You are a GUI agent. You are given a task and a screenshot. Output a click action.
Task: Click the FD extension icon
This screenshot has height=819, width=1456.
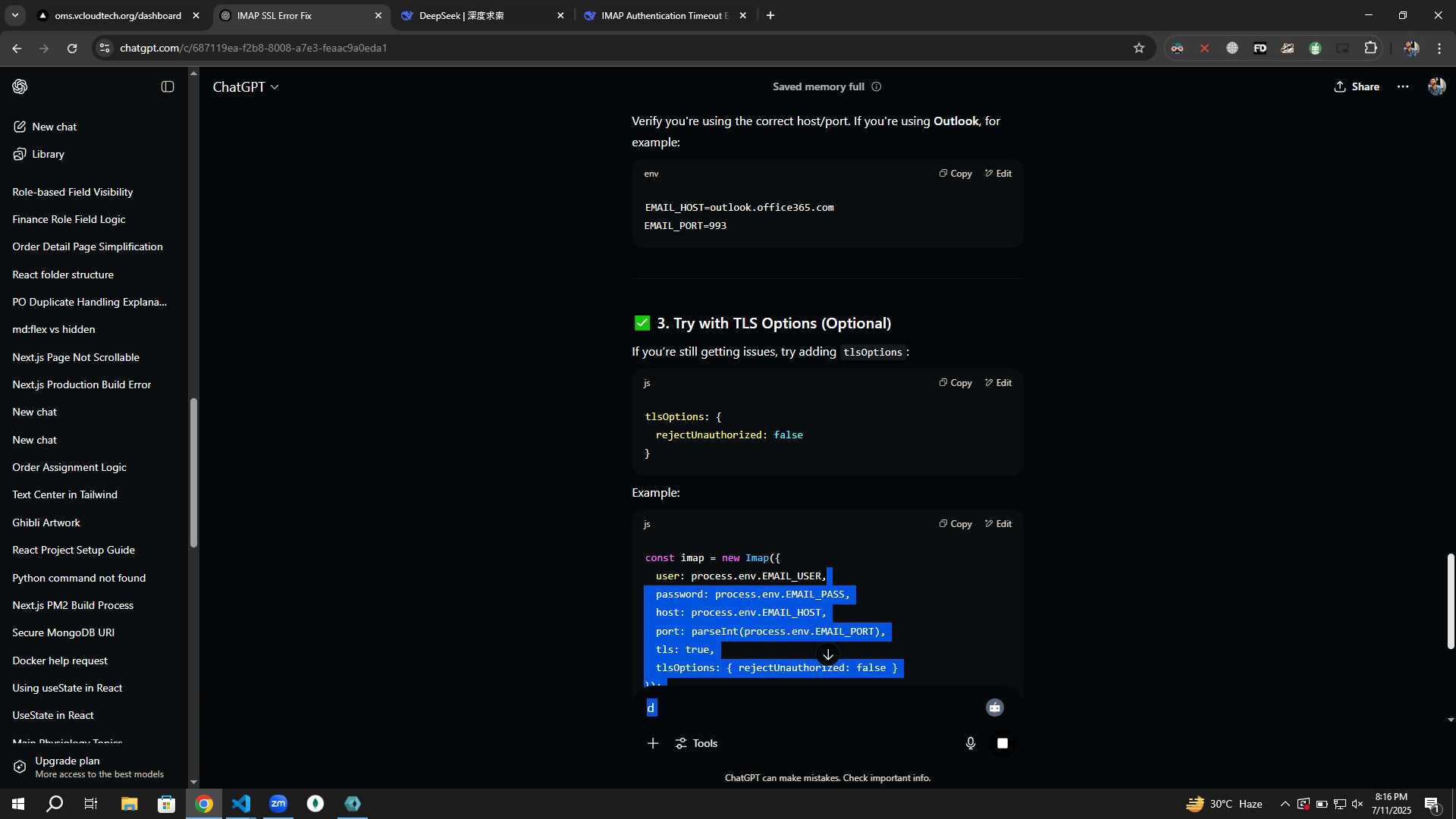(x=1260, y=48)
